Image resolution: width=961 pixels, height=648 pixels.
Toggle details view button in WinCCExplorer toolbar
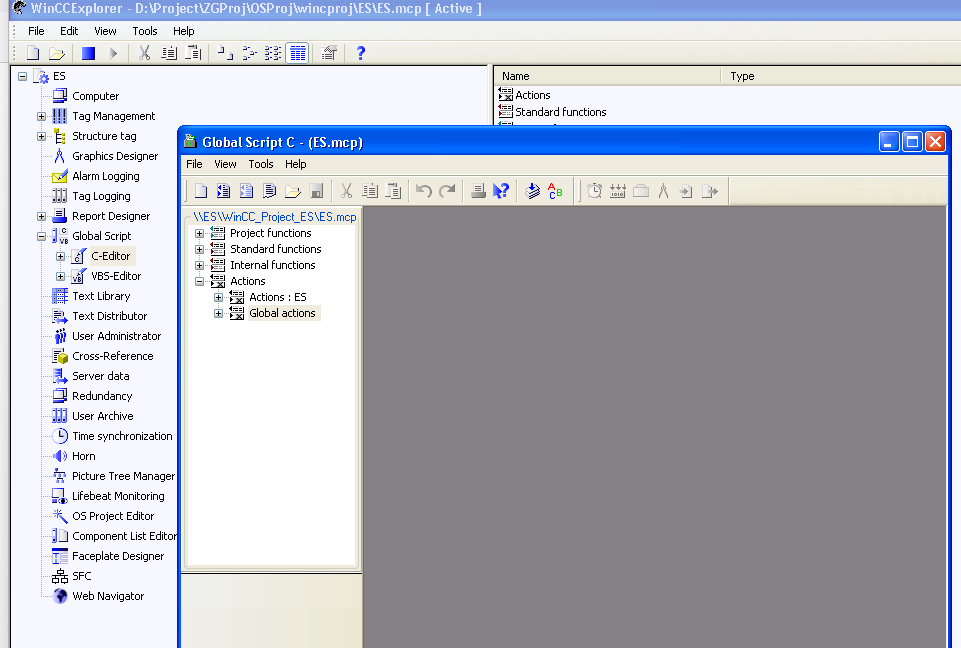tap(297, 53)
